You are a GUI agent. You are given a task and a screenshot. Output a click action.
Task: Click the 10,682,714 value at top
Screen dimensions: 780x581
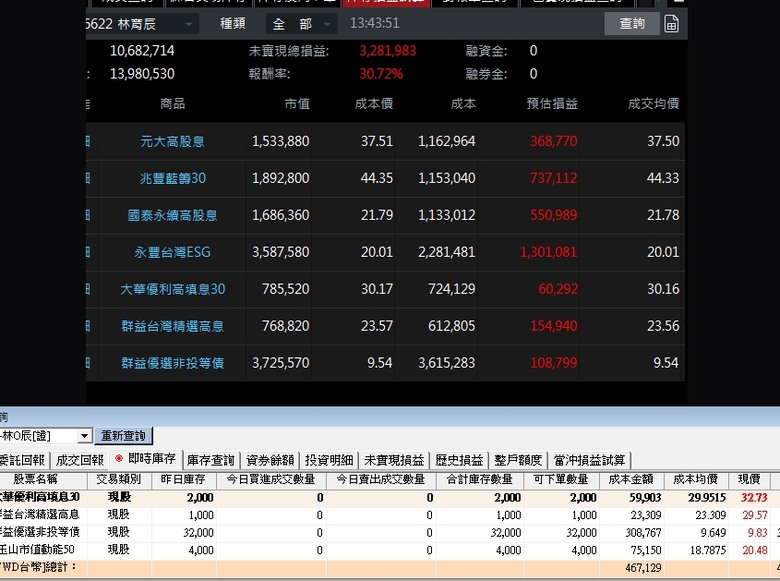coord(142,51)
